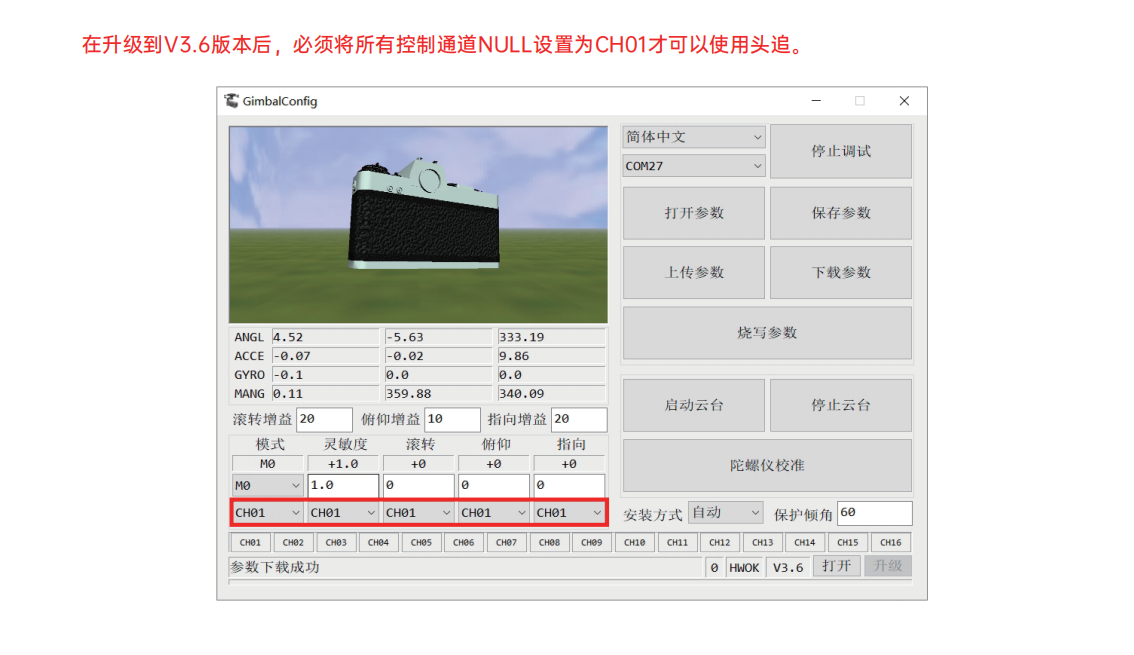
Task: Click the 滚转增益 input field
Action: coord(324,419)
